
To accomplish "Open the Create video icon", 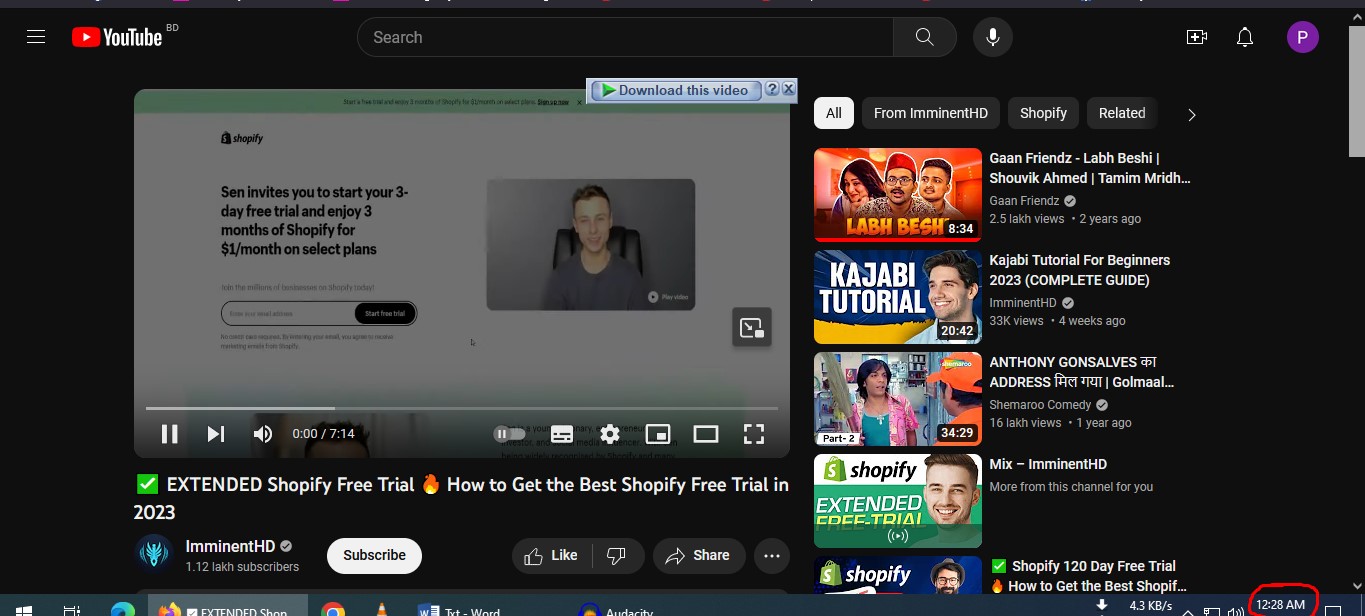I will pyautogui.click(x=1196, y=37).
